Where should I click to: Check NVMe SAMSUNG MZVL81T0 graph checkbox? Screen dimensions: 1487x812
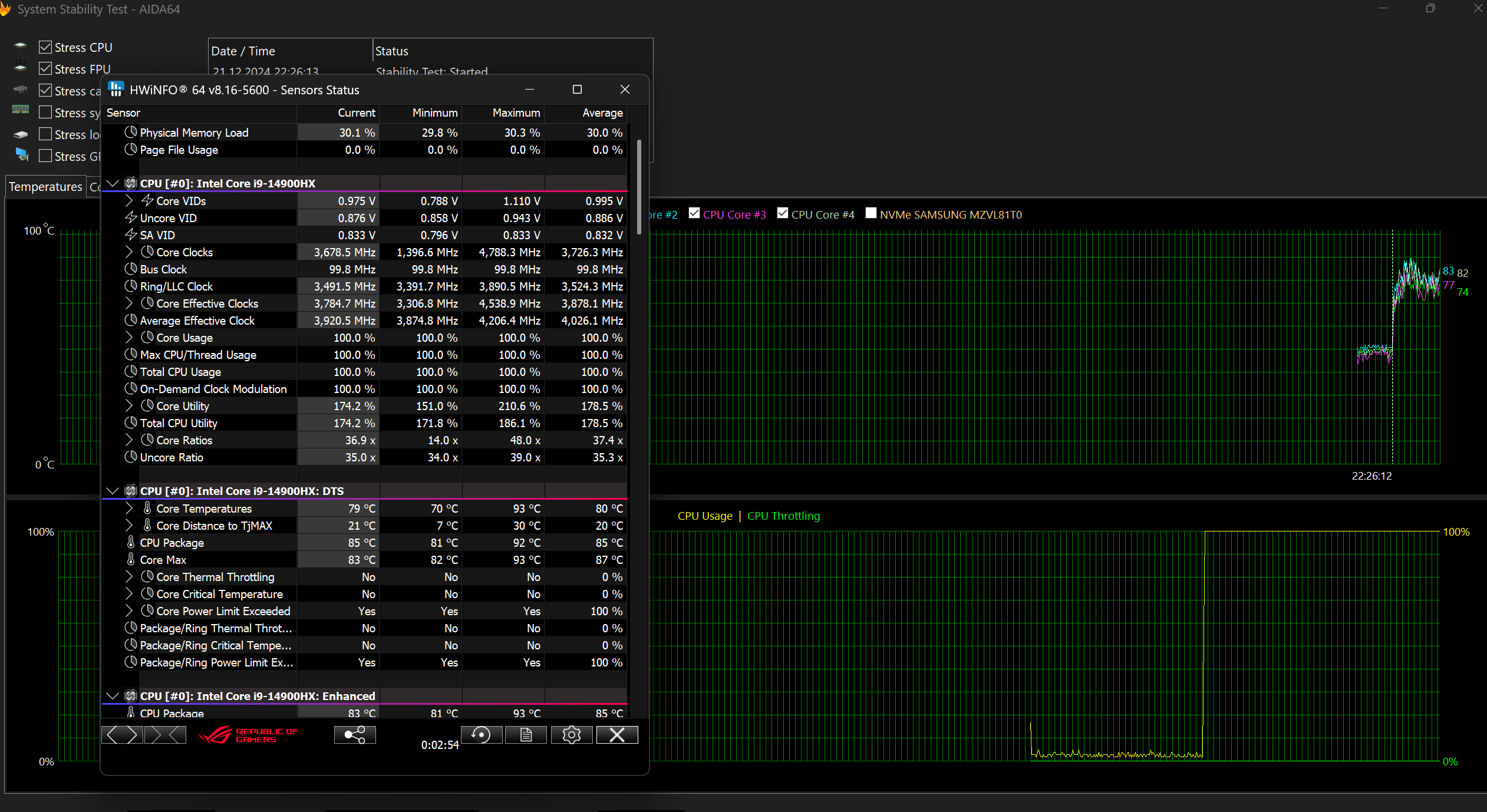click(x=871, y=213)
